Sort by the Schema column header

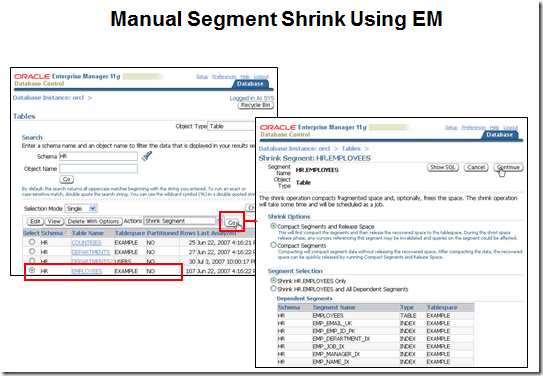point(52,233)
